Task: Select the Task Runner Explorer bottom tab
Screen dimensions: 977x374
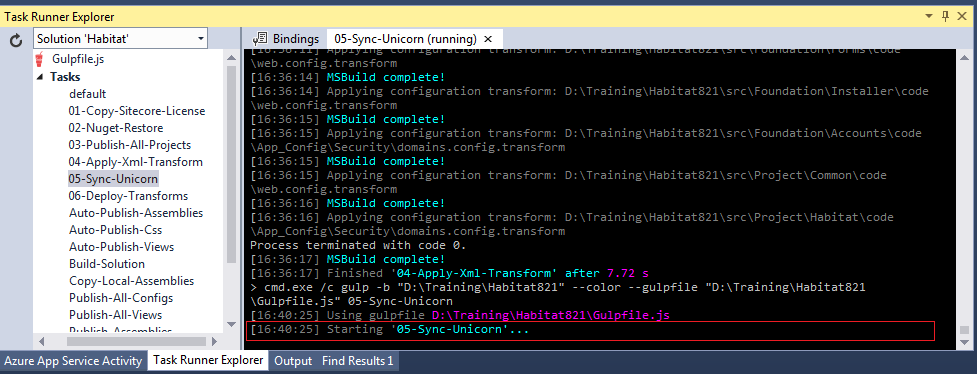Action: (209, 360)
